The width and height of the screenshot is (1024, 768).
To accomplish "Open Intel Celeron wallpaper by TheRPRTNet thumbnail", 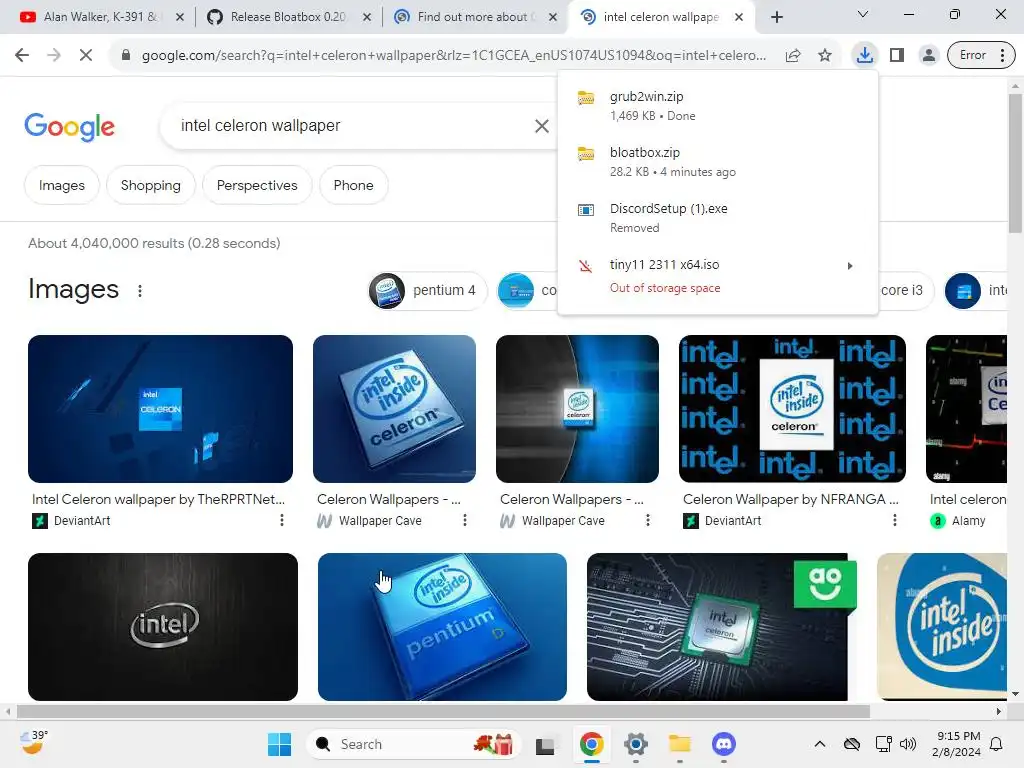I will (160, 409).
